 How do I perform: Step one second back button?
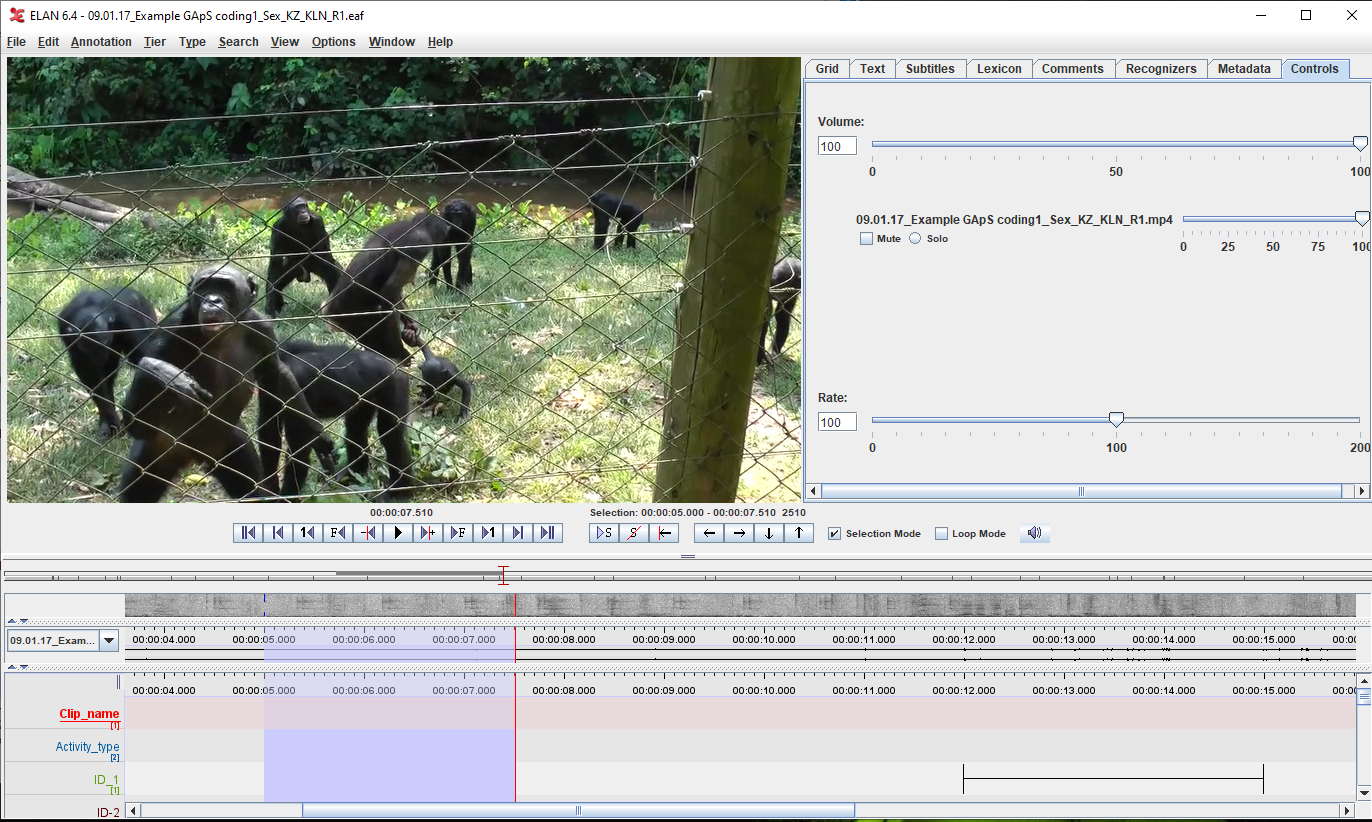(x=308, y=533)
